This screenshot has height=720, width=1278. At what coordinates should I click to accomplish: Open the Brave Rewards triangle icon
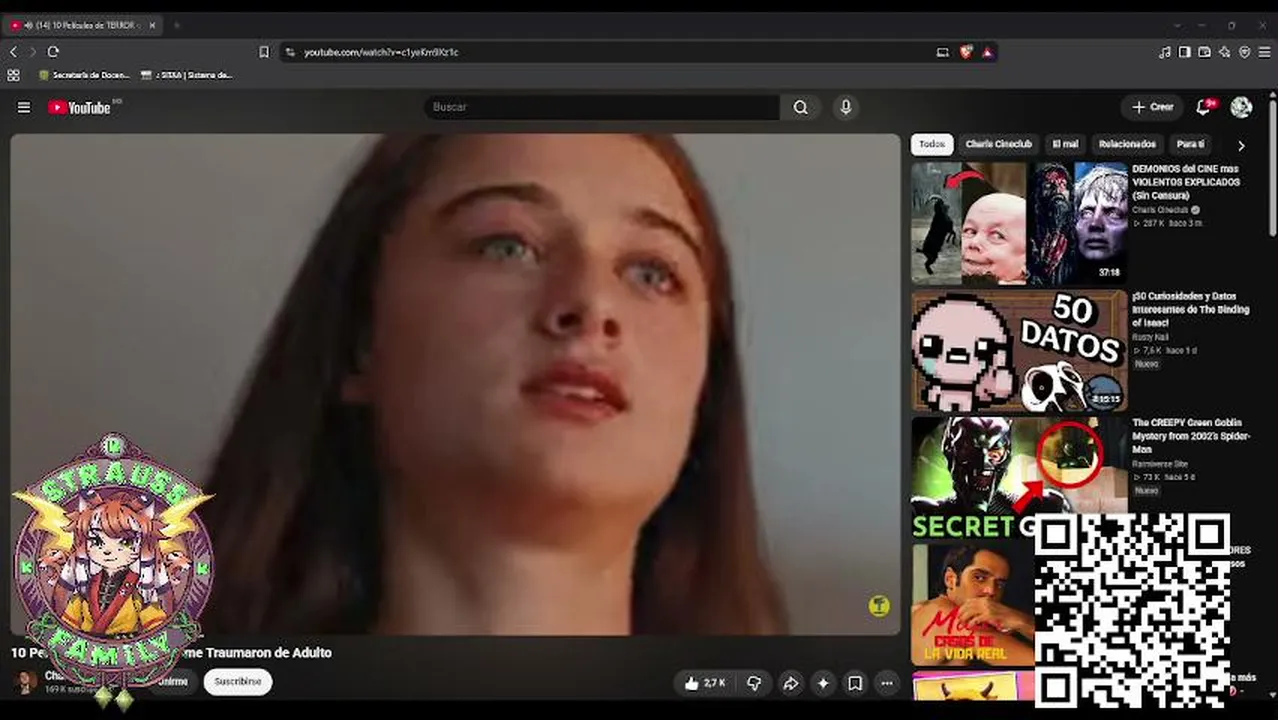point(988,52)
